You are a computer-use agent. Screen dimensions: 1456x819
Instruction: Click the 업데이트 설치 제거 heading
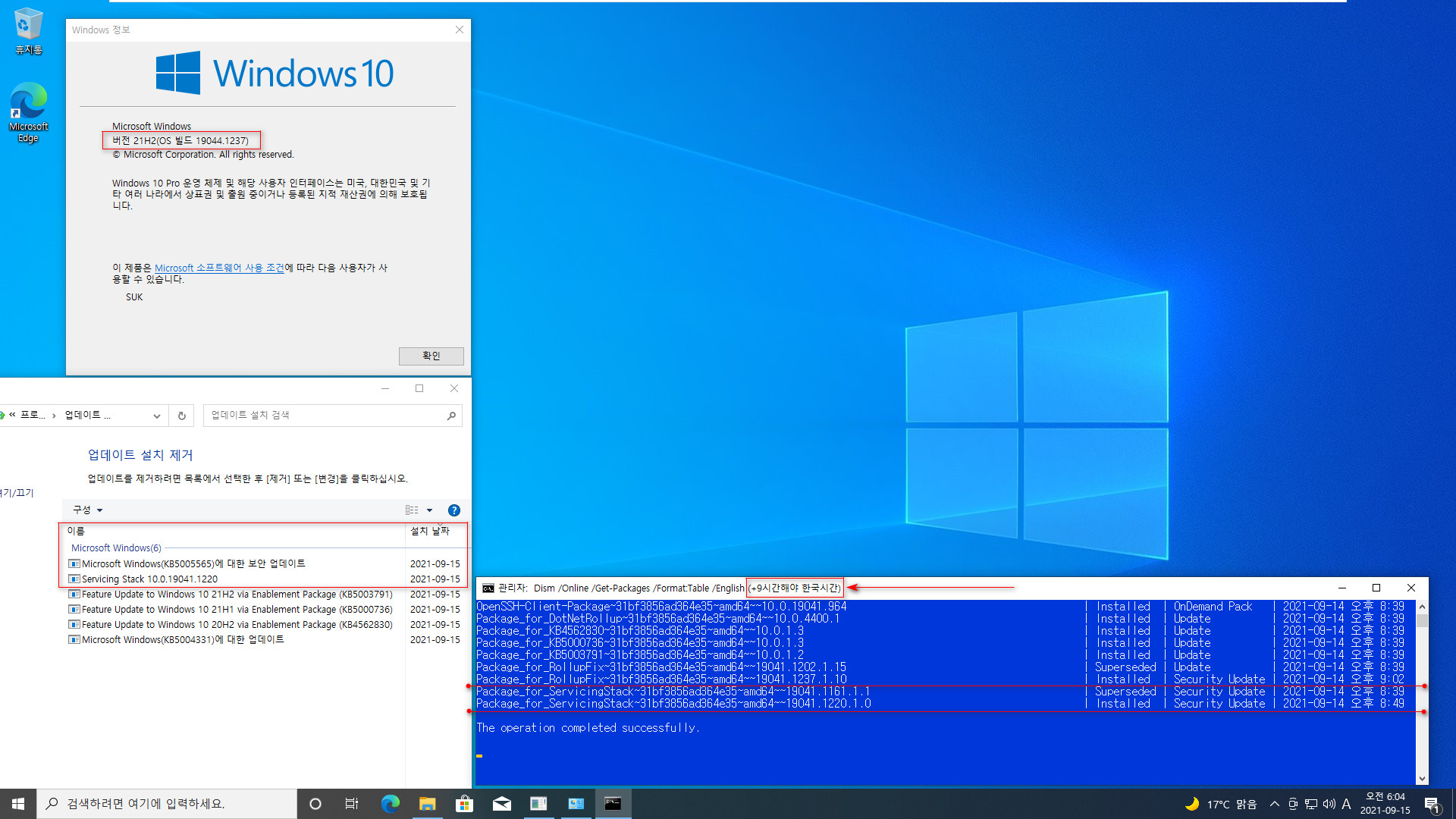(x=140, y=455)
